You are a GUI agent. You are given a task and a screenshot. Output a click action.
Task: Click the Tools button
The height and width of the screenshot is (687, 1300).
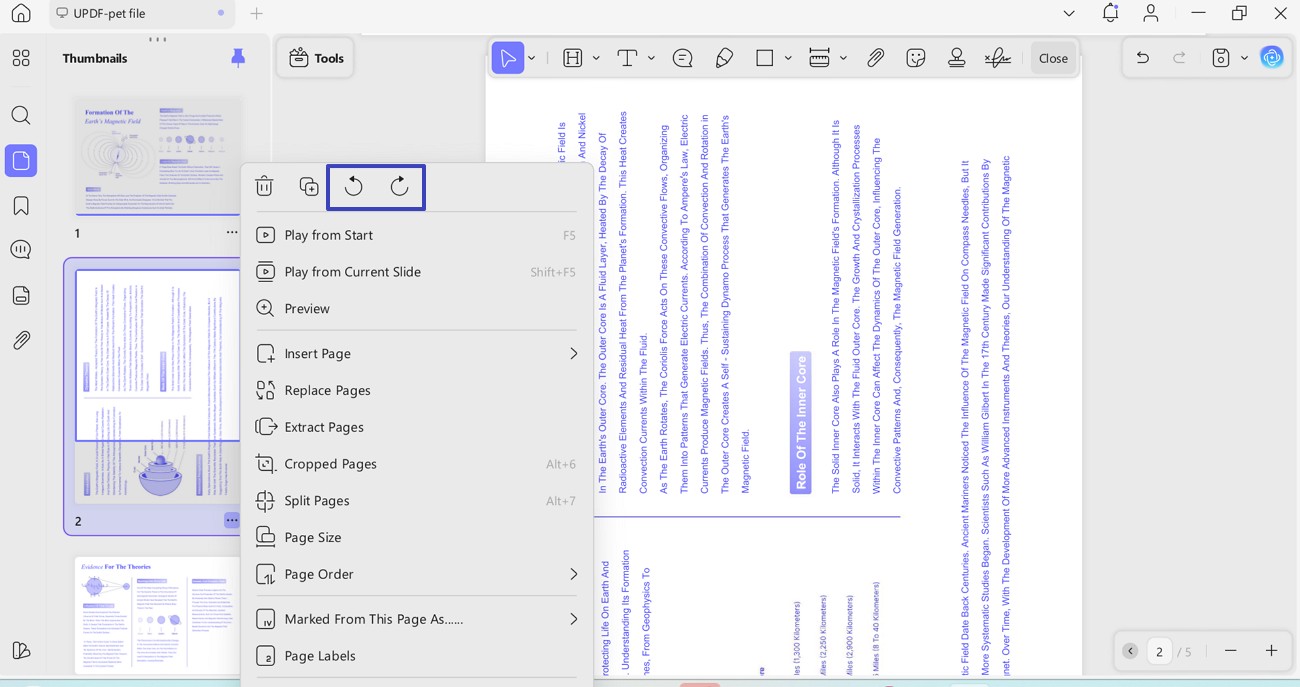316,58
